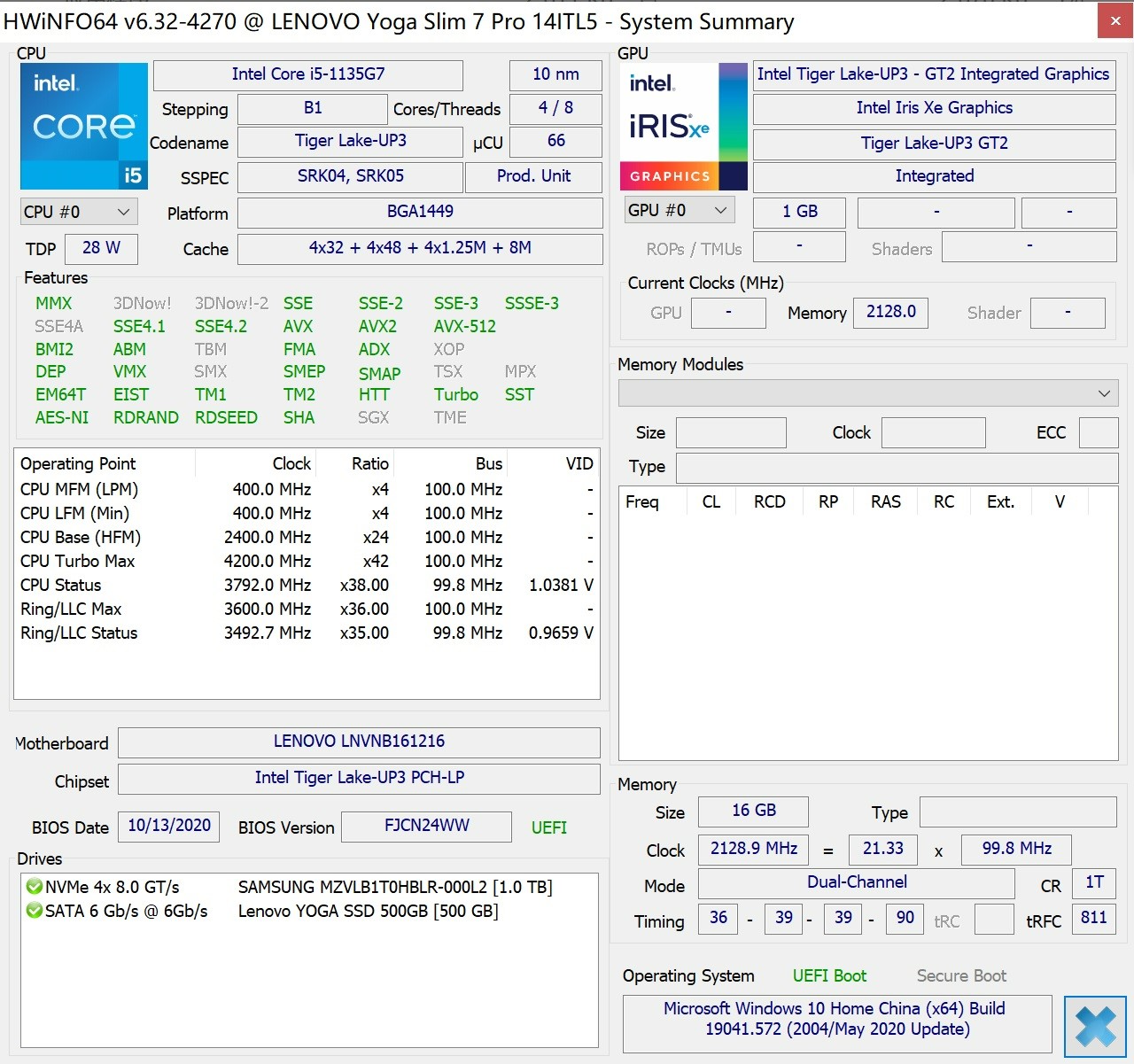Open the GPU #0 selector dropdown
Screen dimensions: 1134x1064
click(680, 211)
